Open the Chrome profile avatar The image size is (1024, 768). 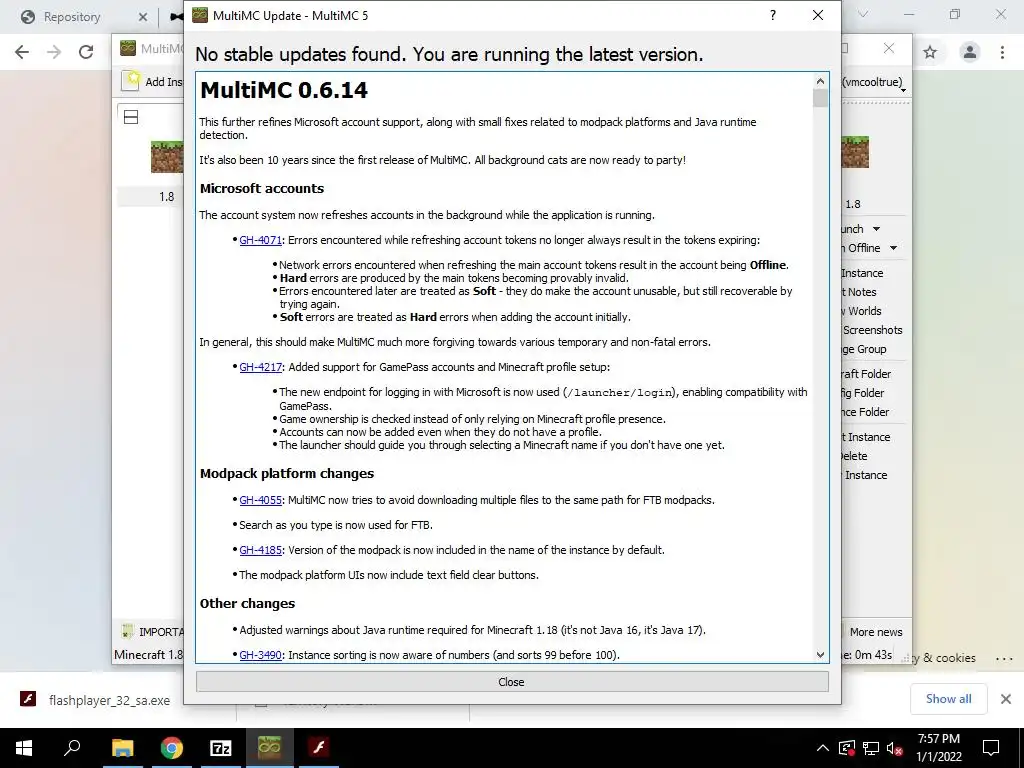[x=970, y=52]
